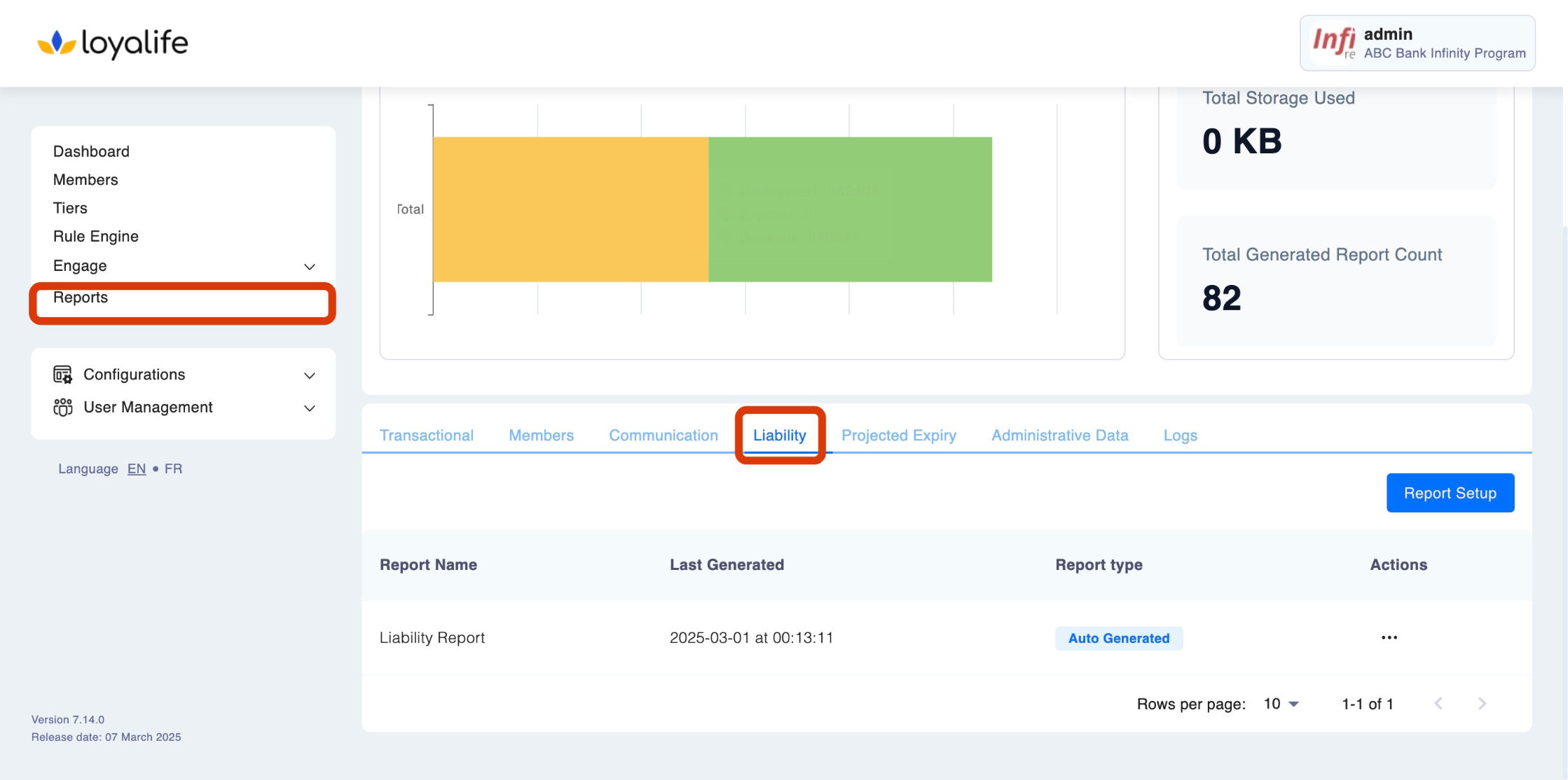Click the User Management people icon
Image resolution: width=1568 pixels, height=780 pixels.
tap(62, 408)
